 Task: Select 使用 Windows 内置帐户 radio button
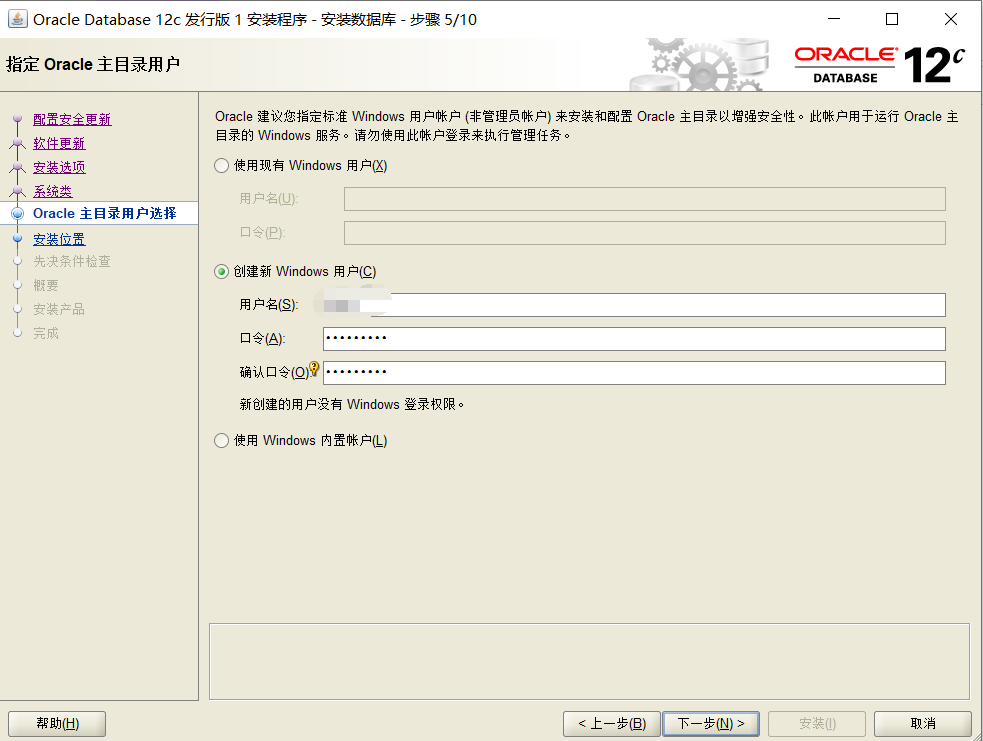pyautogui.click(x=221, y=441)
